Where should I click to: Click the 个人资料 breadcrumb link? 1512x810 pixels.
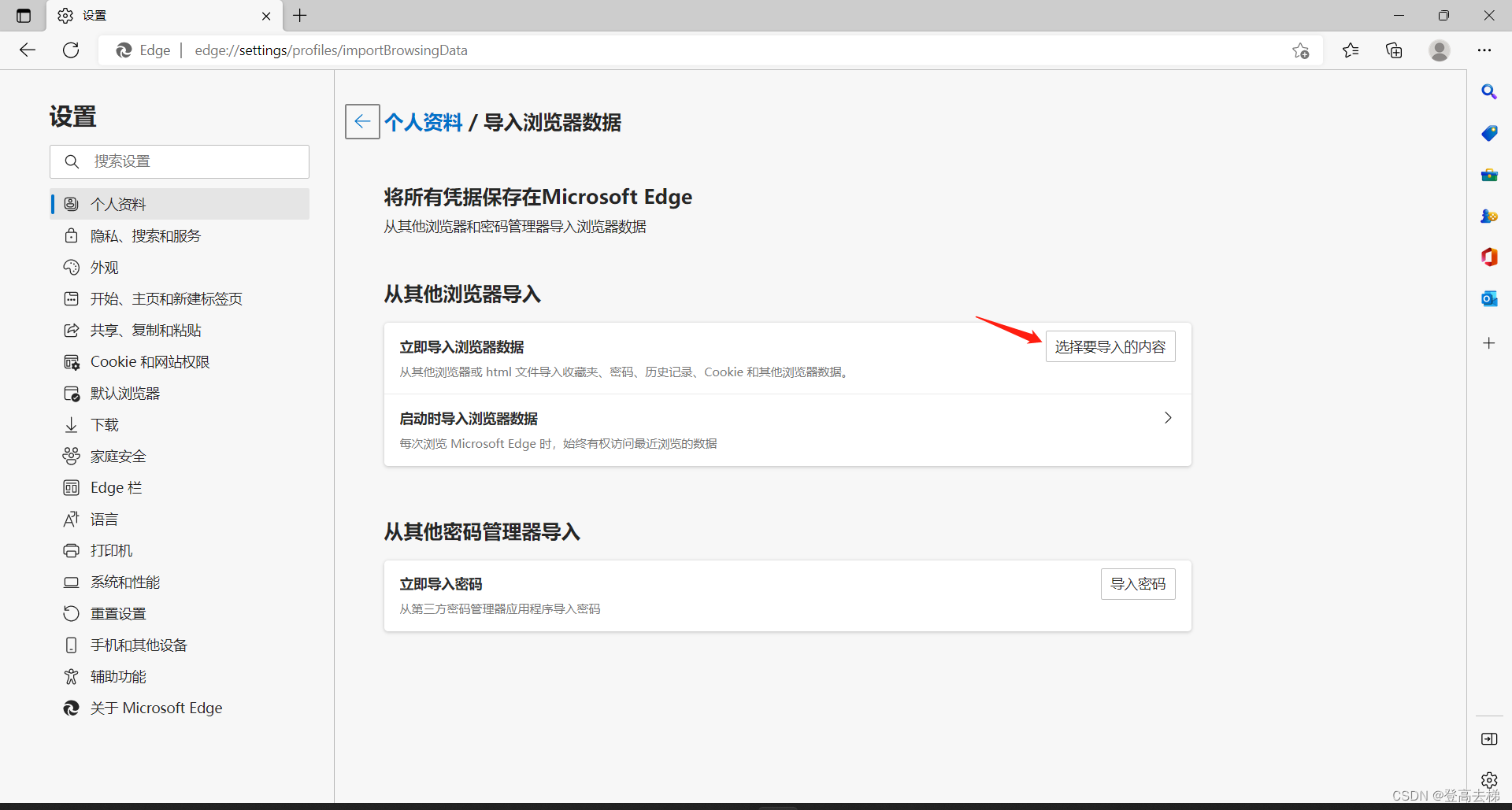[424, 122]
